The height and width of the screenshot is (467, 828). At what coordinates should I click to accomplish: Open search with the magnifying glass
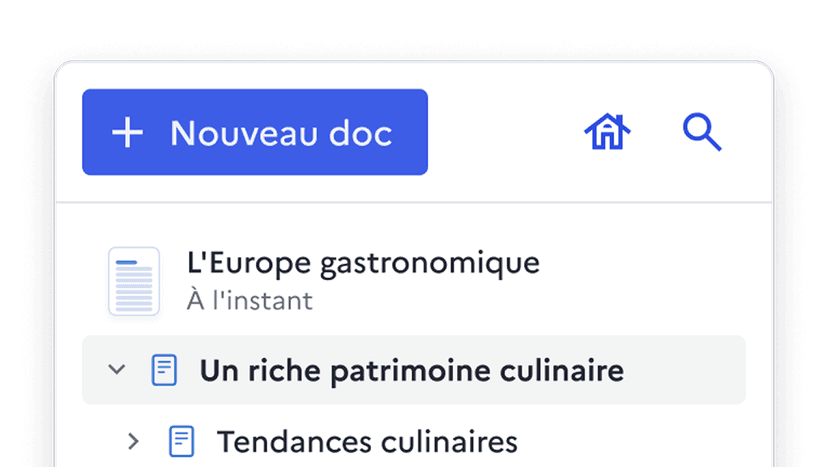(701, 132)
